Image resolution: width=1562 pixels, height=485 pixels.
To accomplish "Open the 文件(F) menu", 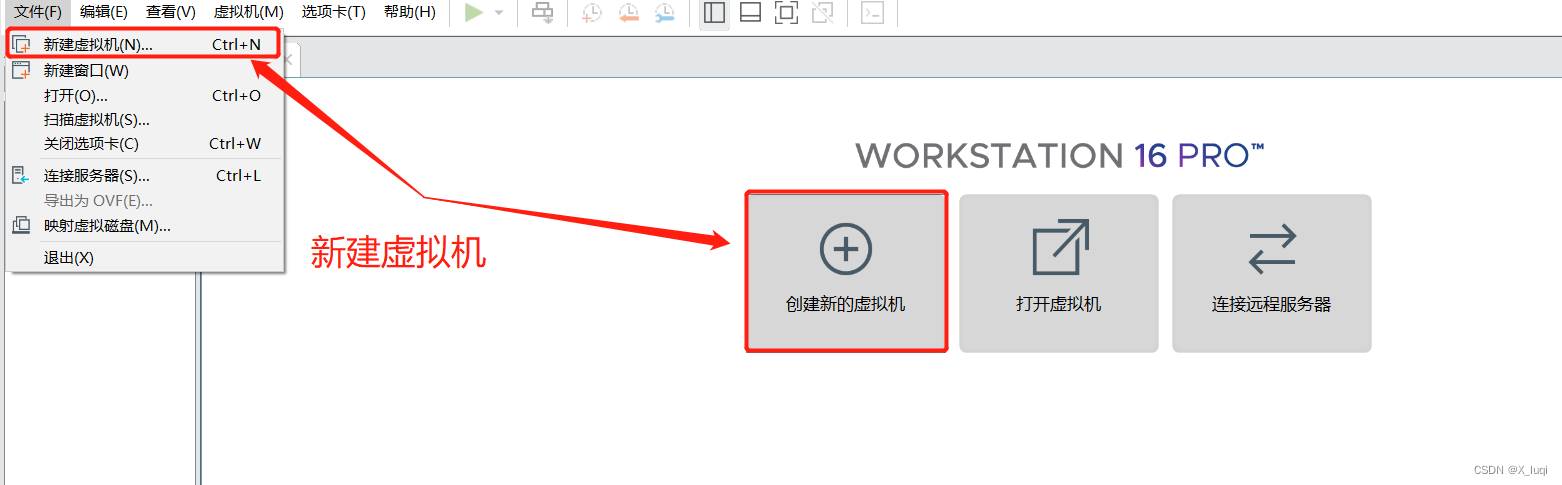I will pos(38,12).
